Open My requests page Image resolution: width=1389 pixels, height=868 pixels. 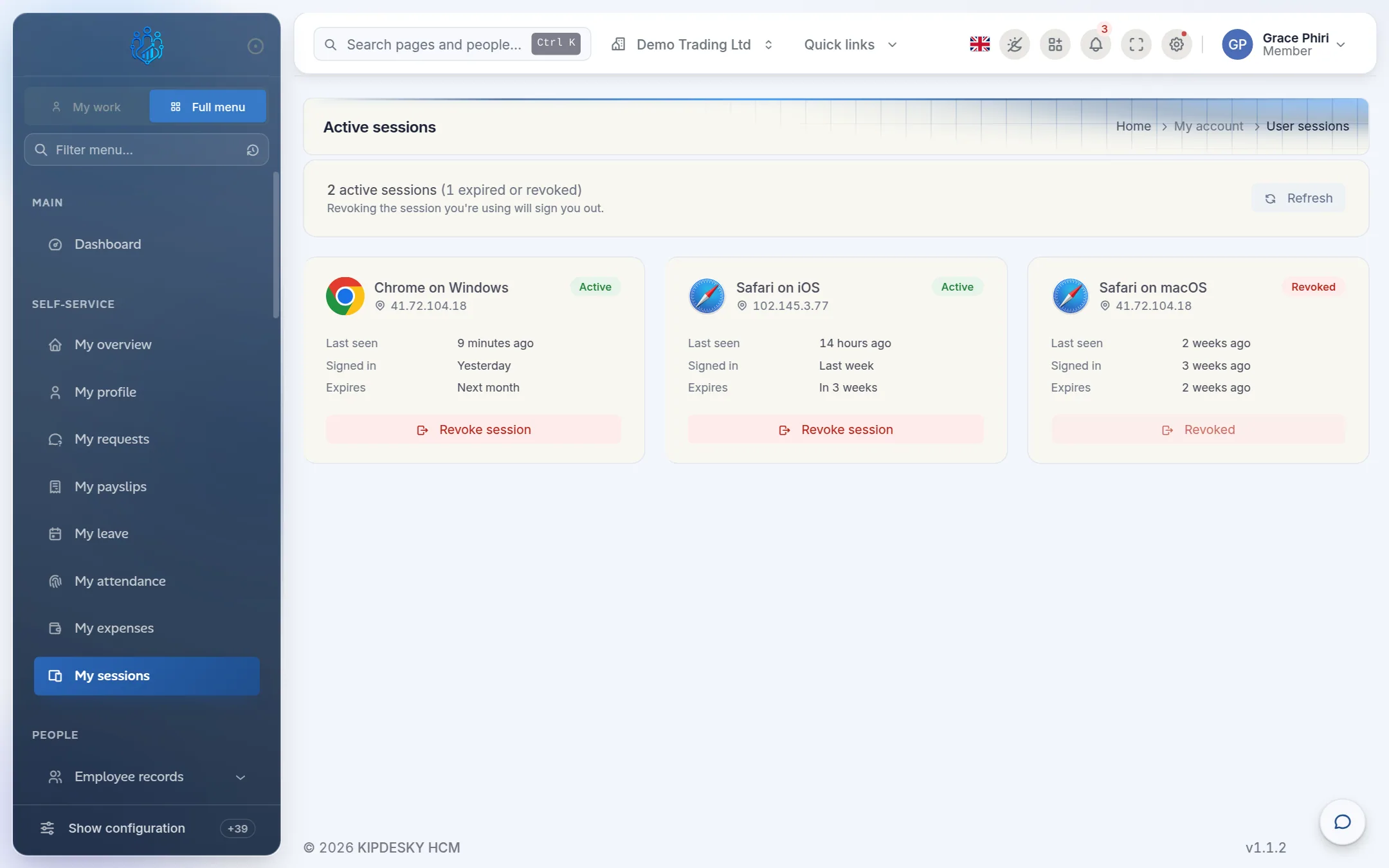147,439
